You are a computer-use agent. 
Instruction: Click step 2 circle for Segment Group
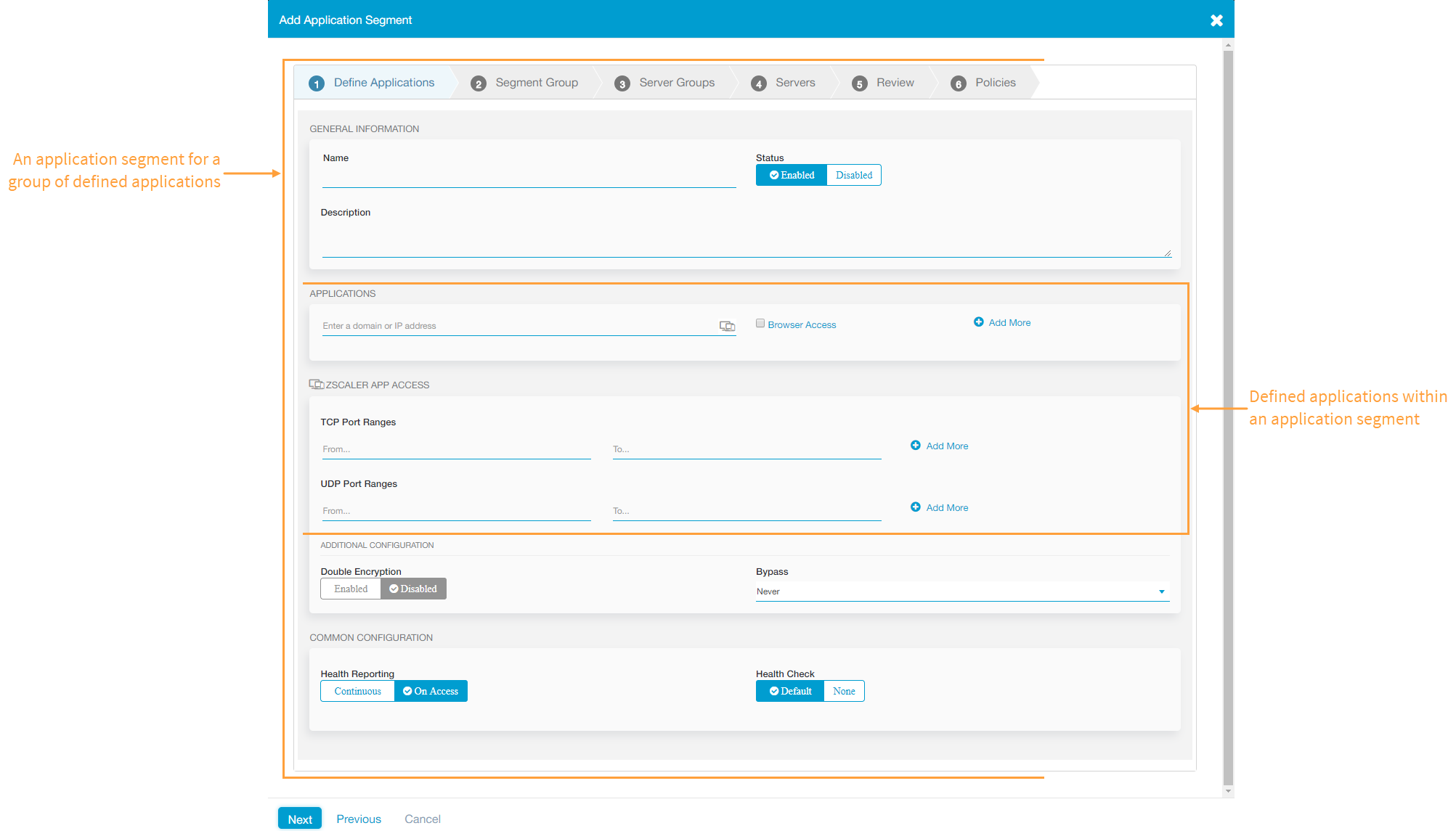tap(478, 83)
